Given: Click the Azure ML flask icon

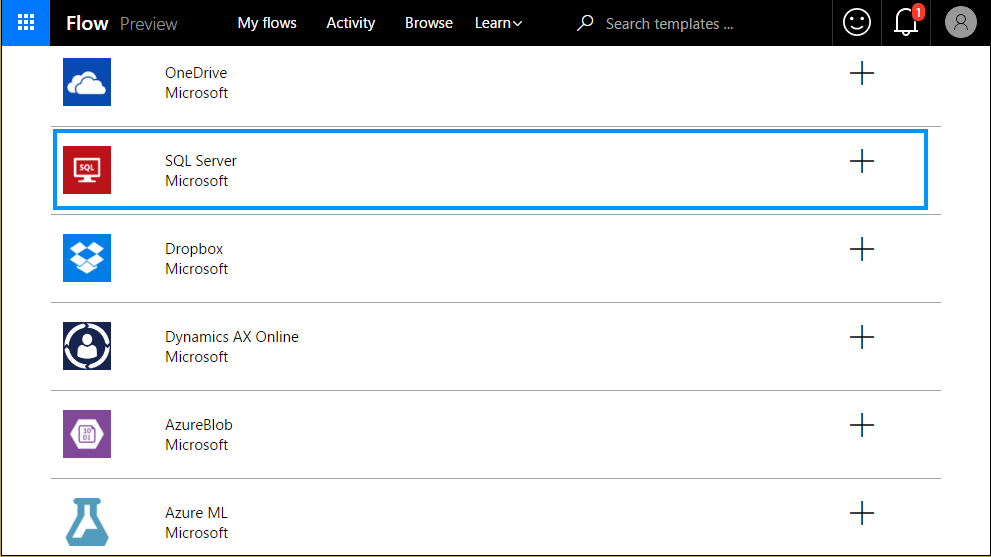Looking at the screenshot, I should click(x=87, y=522).
